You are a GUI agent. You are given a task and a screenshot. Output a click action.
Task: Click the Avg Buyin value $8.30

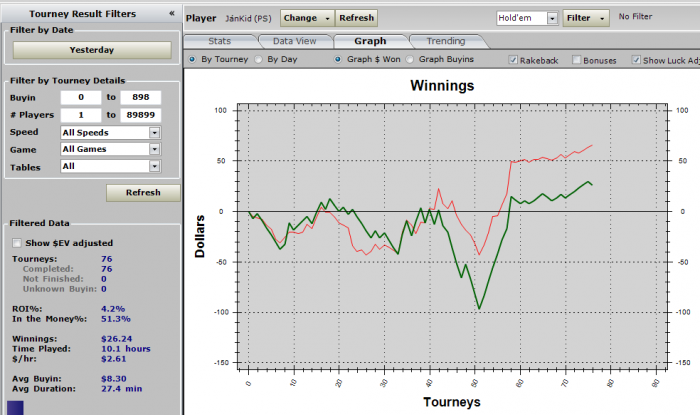coord(114,379)
